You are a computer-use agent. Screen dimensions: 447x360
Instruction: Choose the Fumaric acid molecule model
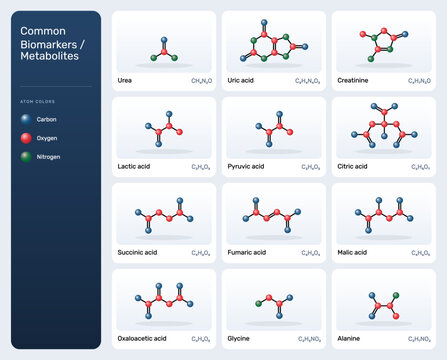[x=272, y=215]
